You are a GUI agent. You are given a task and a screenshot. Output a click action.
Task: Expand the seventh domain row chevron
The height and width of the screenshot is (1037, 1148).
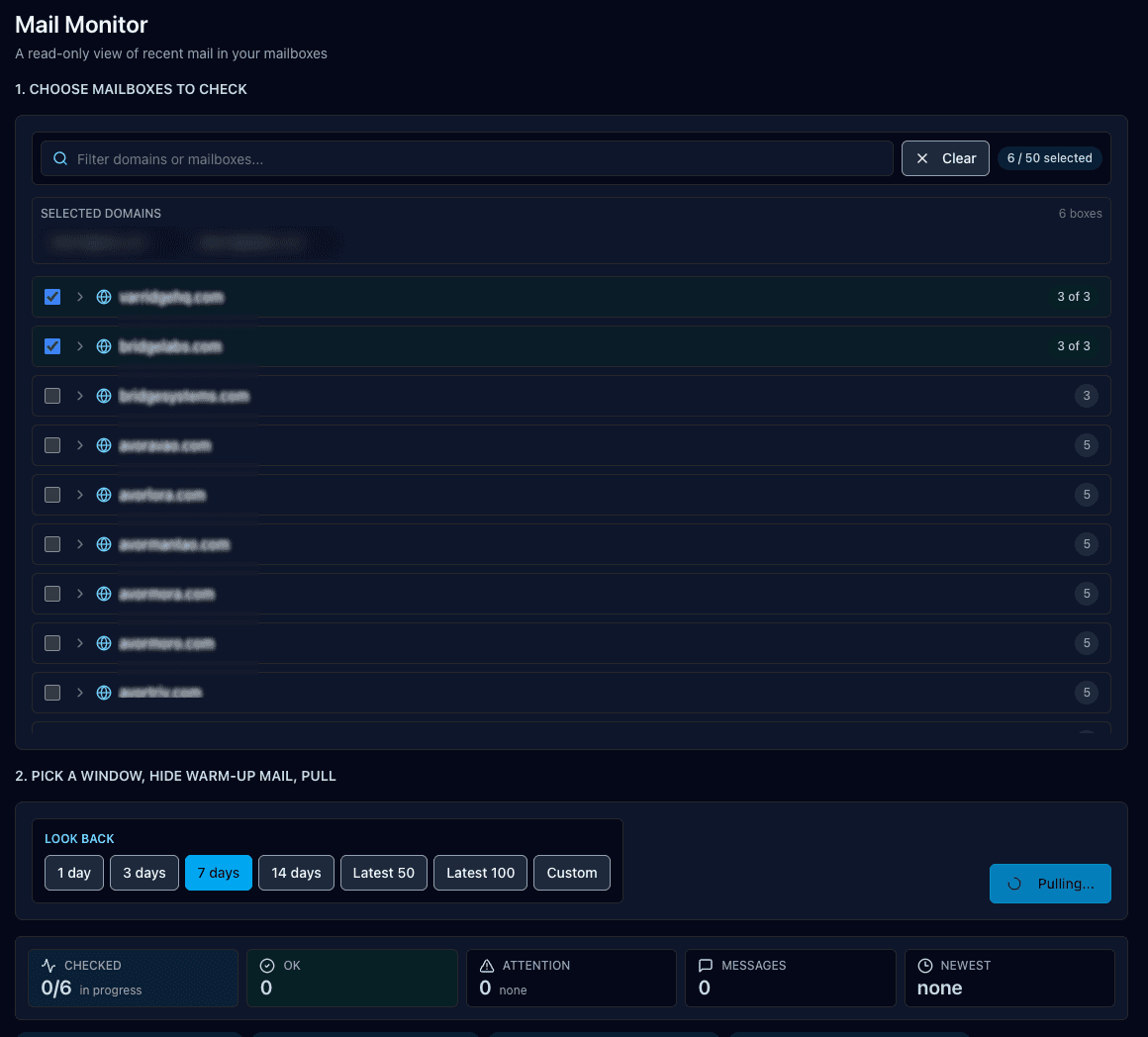[x=80, y=594]
